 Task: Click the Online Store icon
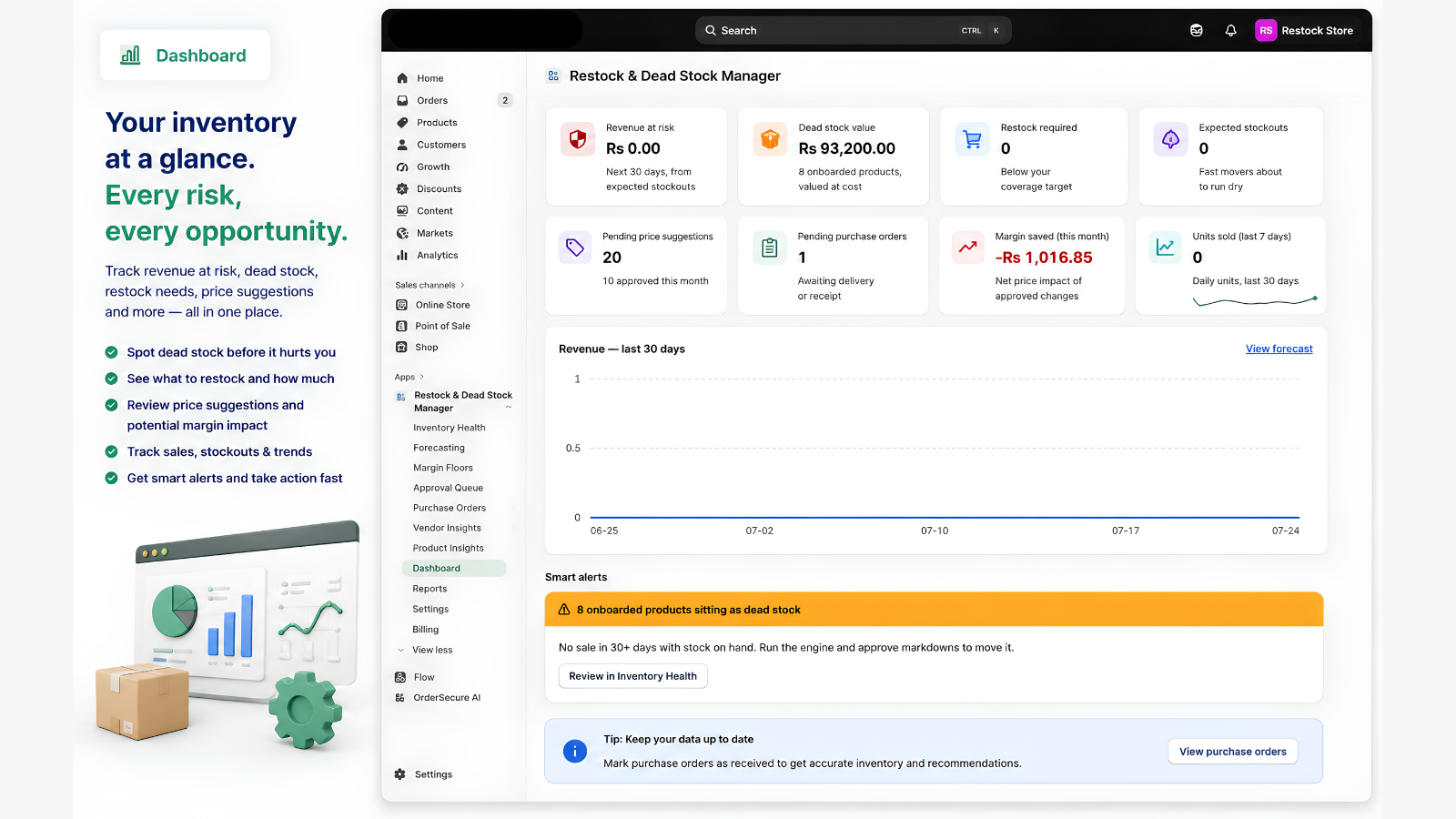point(401,305)
